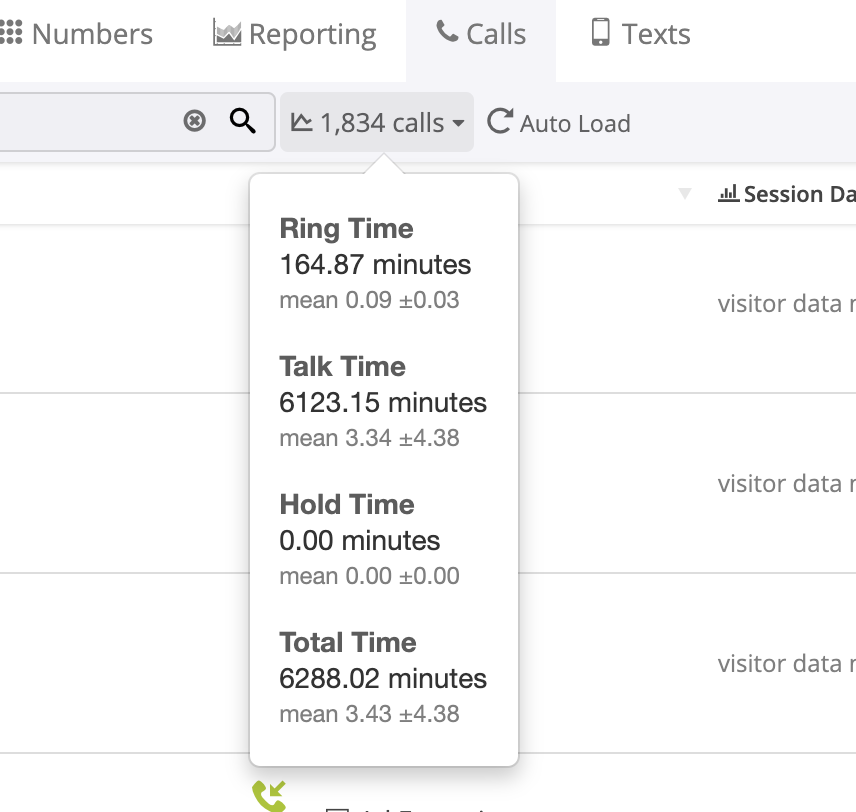Click the "1,834 calls" summary text
Screen dimensions: 856x812
pyautogui.click(x=382, y=123)
